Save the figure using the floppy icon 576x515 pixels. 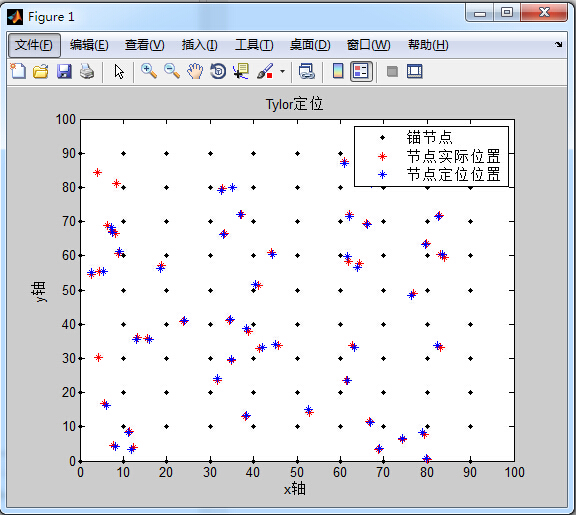pos(64,71)
